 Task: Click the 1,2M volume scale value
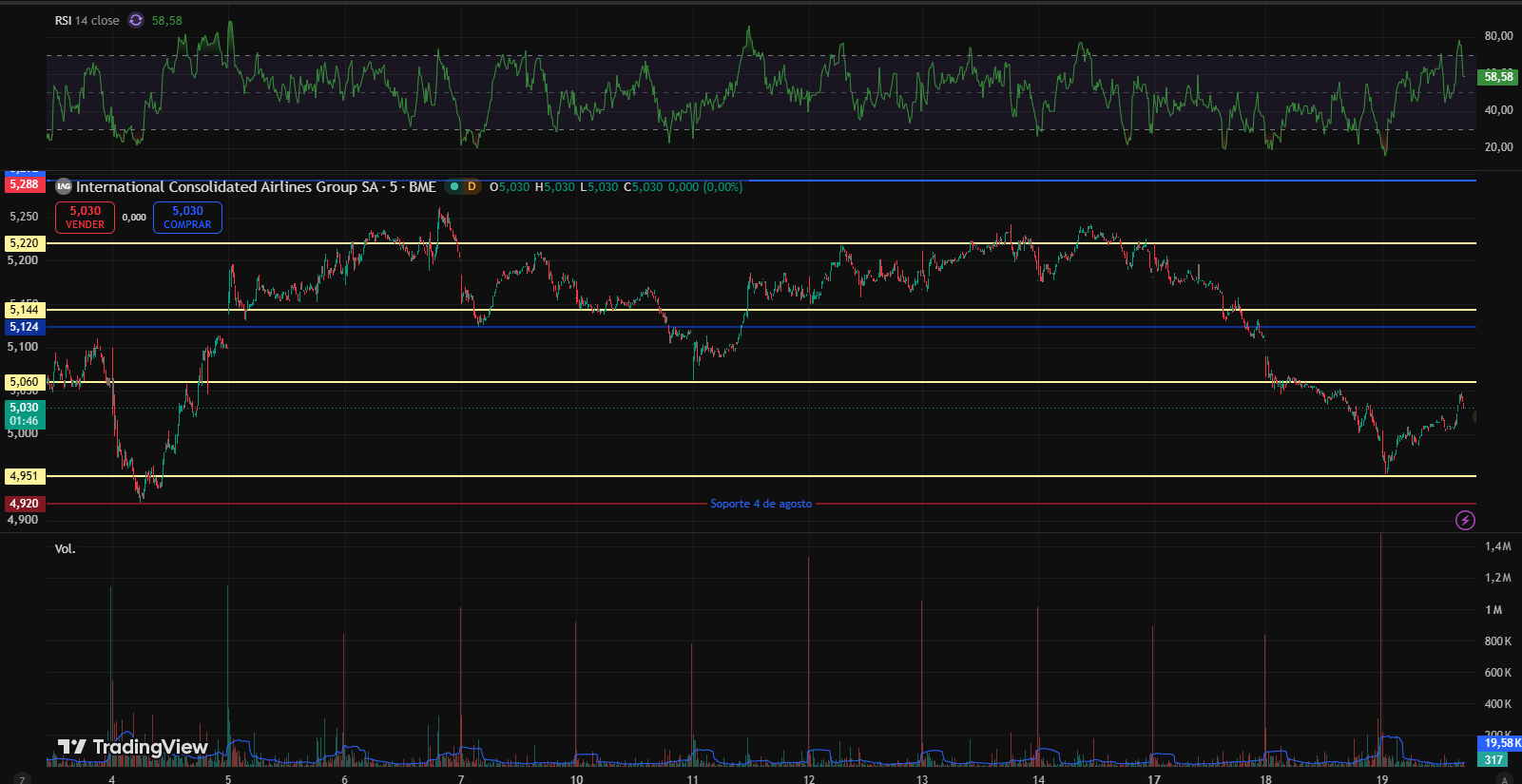tap(1498, 578)
